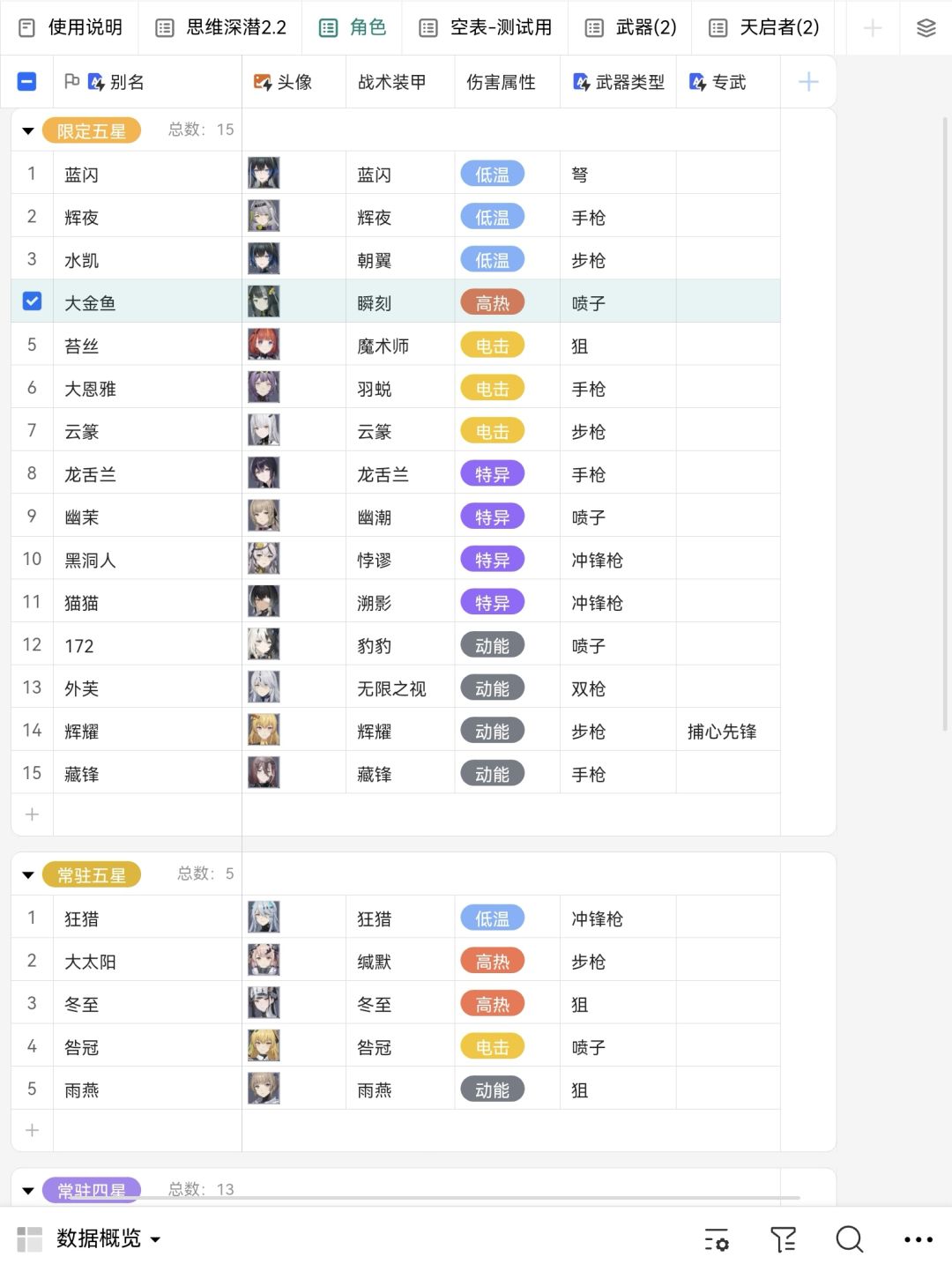Click the 别名 column flag icon

[x=72, y=81]
